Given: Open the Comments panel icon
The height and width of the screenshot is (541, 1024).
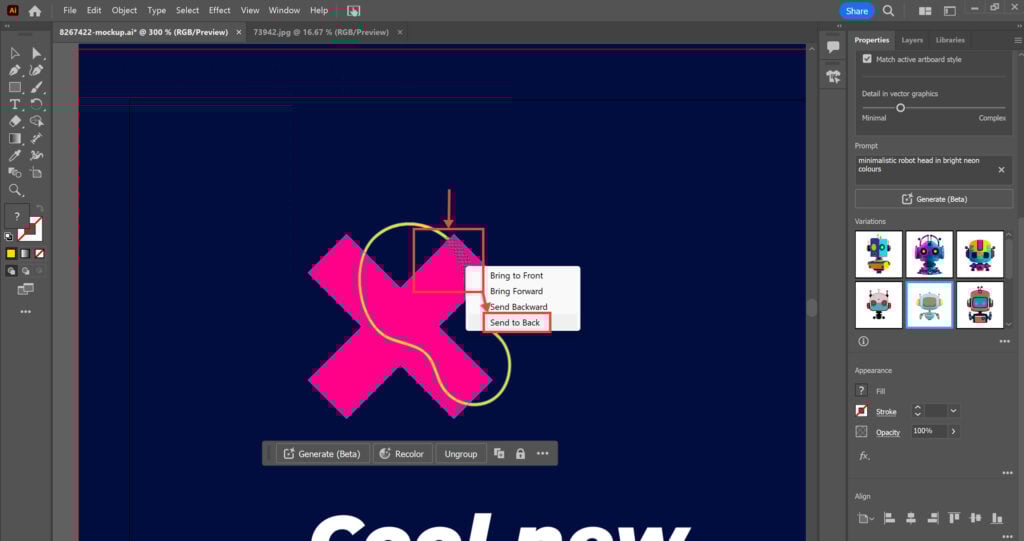Looking at the screenshot, I should [833, 46].
